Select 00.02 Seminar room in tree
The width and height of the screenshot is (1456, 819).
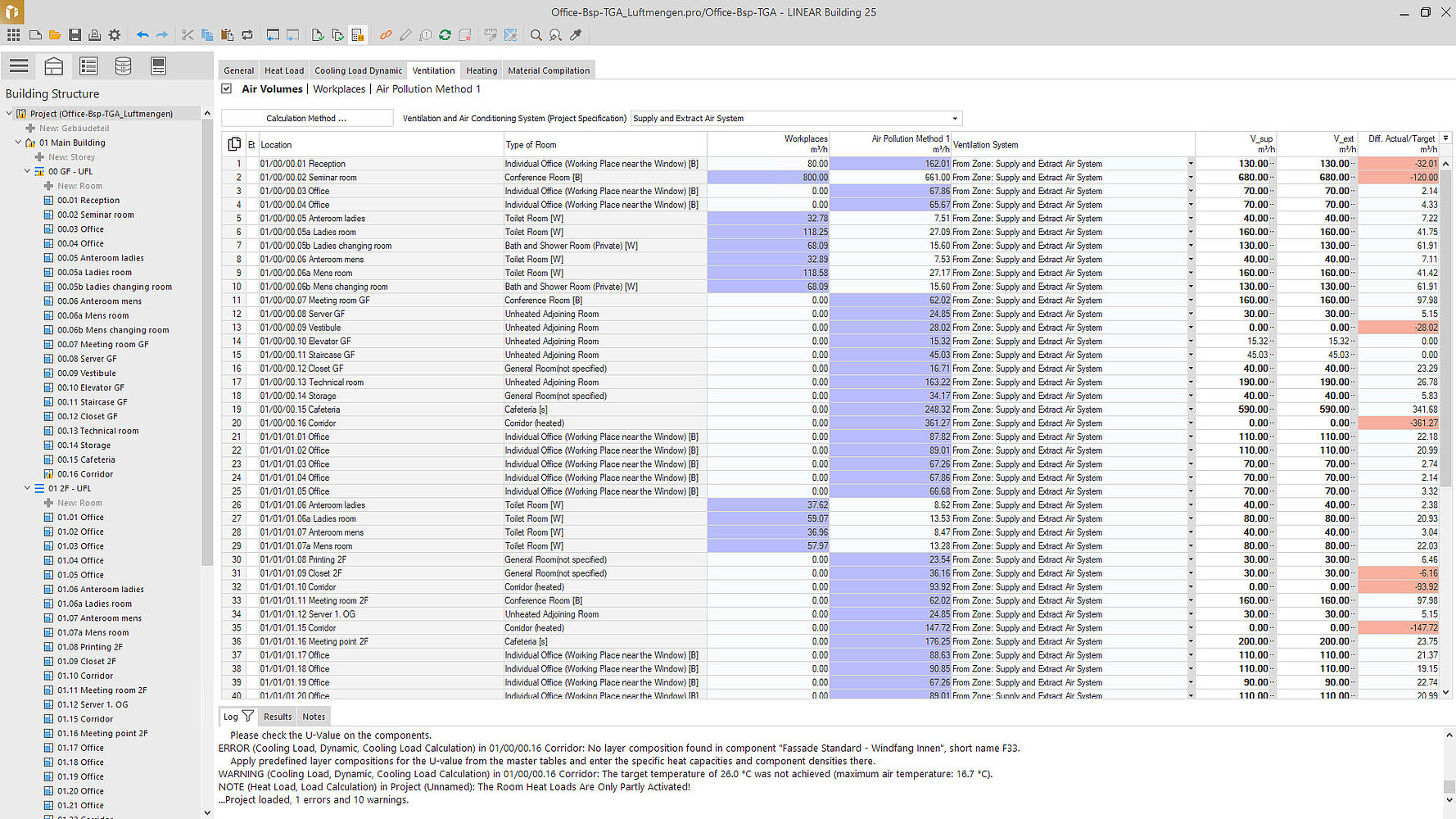tap(95, 215)
